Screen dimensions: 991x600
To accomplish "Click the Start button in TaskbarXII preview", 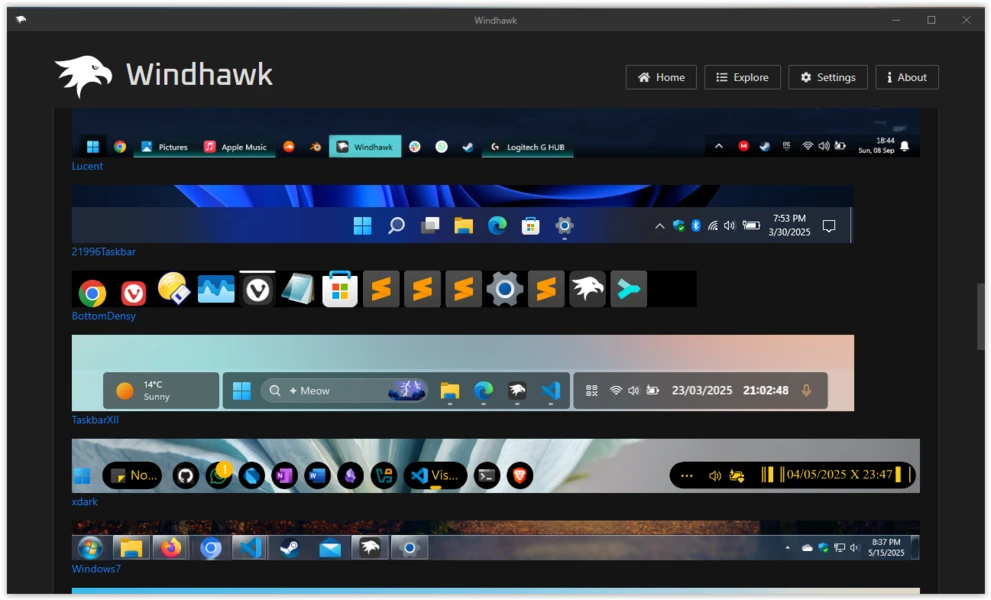I will click(x=241, y=391).
